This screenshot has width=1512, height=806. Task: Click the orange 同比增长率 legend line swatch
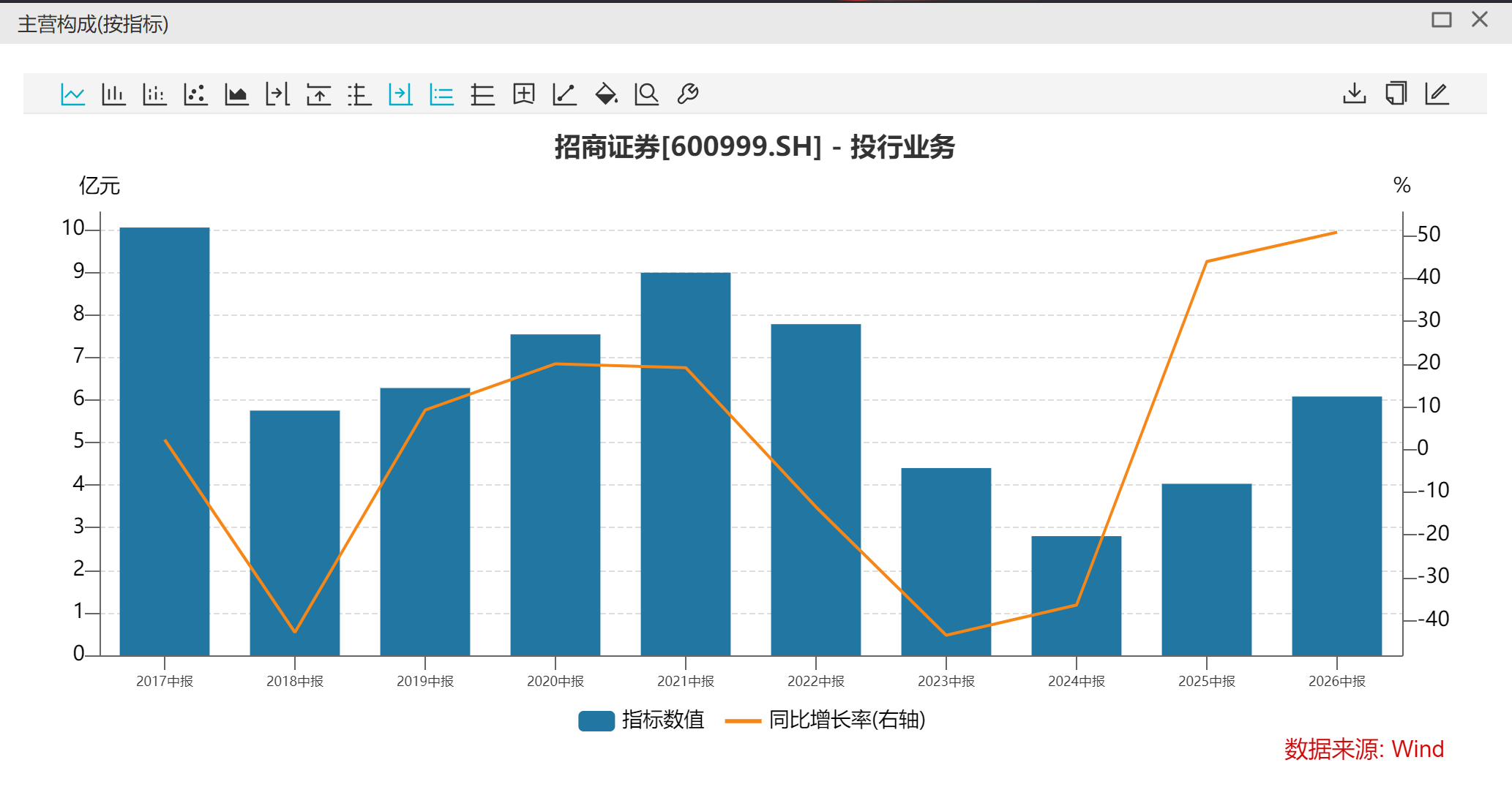click(x=743, y=721)
